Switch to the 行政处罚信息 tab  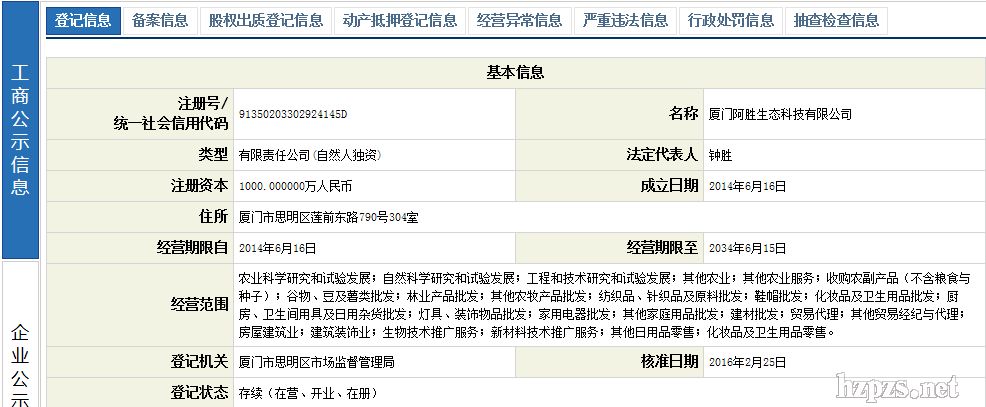click(x=732, y=20)
